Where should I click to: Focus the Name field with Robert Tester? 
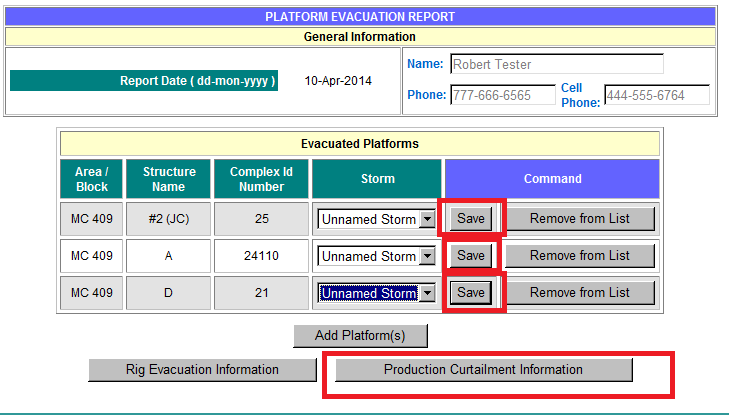[556, 64]
